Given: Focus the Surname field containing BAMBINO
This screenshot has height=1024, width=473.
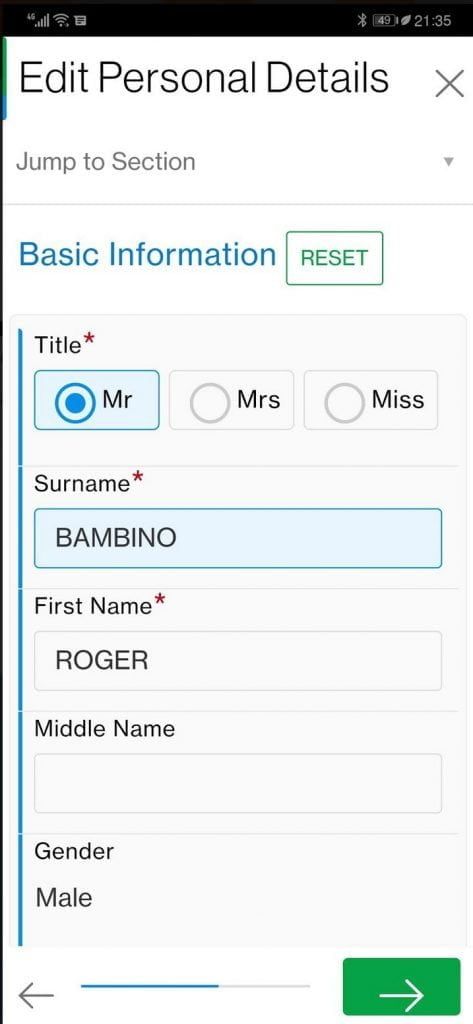Looking at the screenshot, I should (x=238, y=538).
